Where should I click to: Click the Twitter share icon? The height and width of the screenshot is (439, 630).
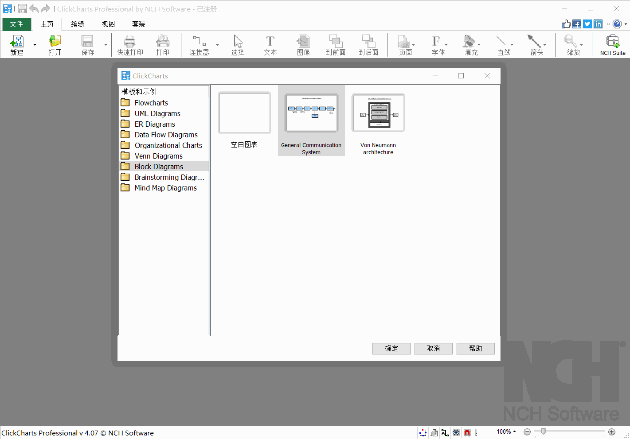(x=587, y=24)
